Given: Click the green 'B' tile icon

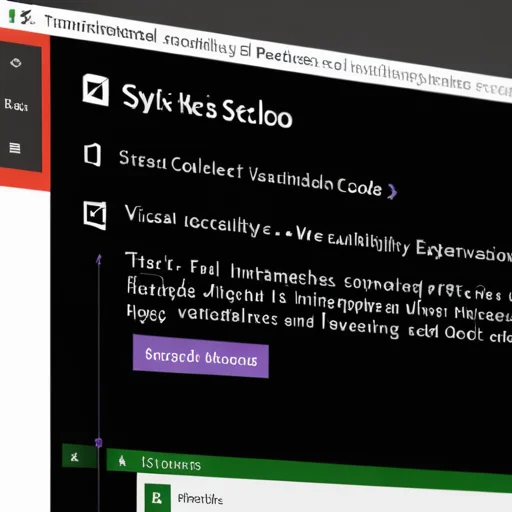Looking at the screenshot, I should coord(157,498).
